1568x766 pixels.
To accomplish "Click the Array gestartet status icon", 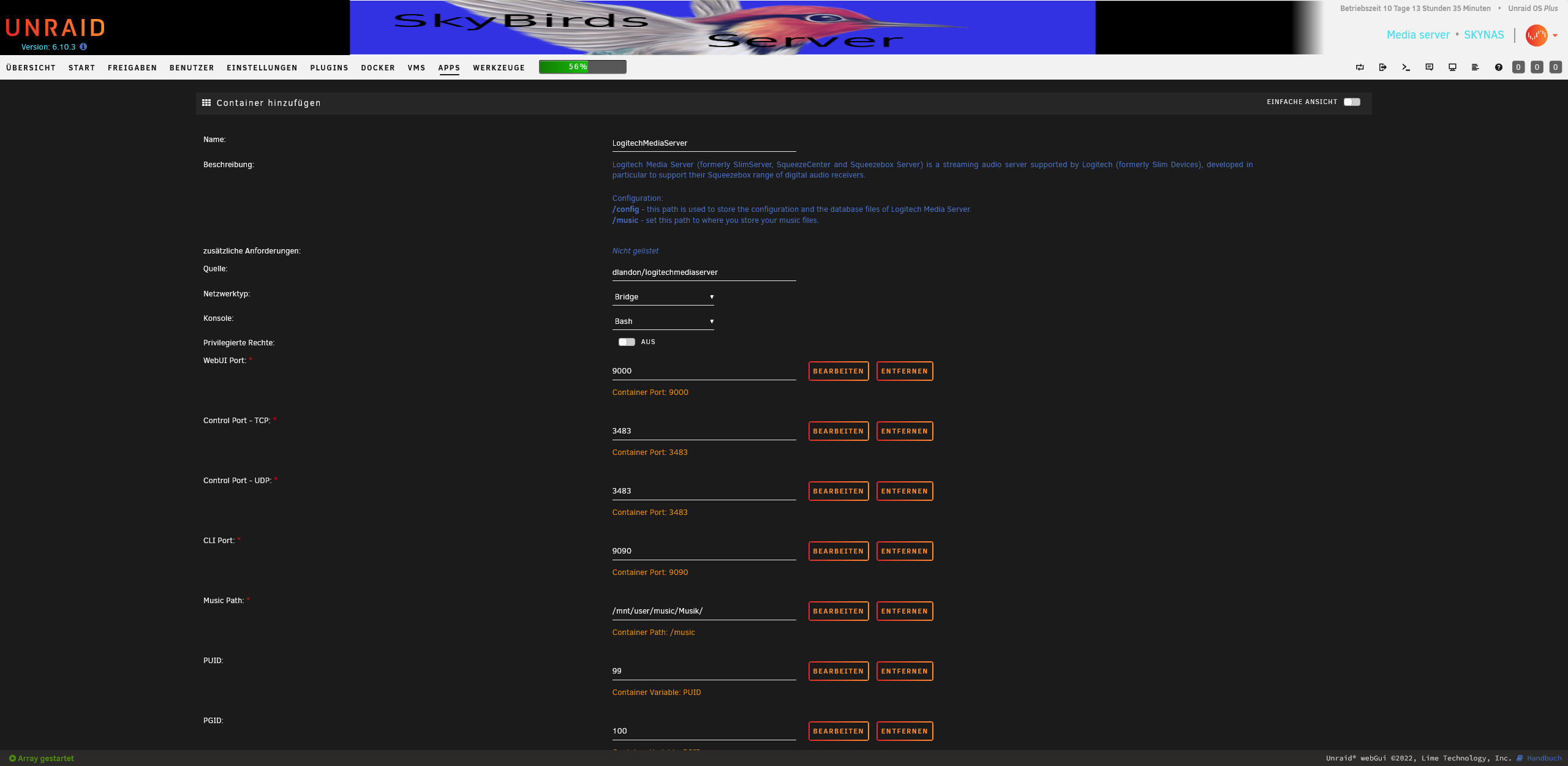I will pyautogui.click(x=12, y=758).
